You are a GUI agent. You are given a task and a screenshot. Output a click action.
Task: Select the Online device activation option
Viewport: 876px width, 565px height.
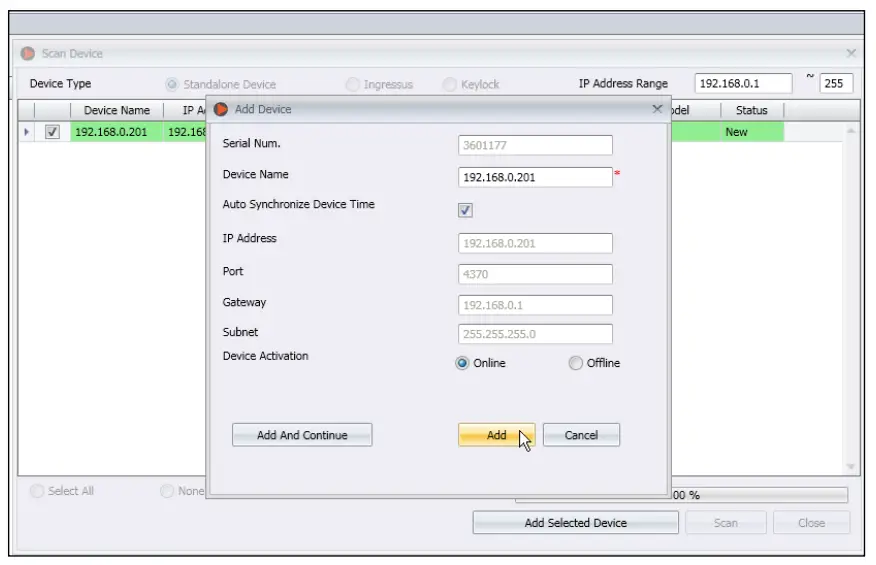point(462,363)
